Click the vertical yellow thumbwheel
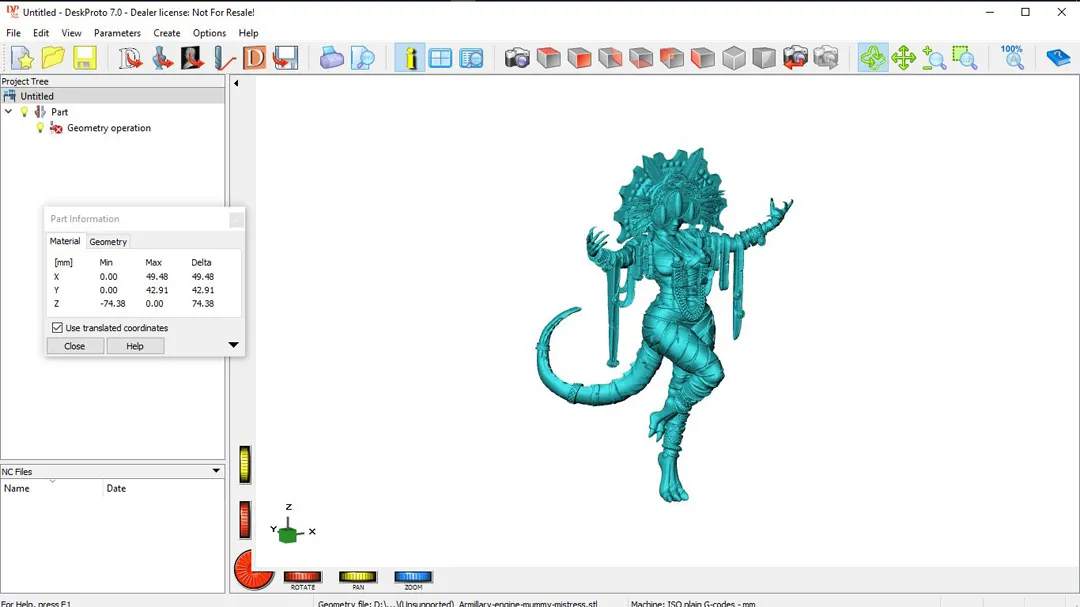 (x=245, y=464)
